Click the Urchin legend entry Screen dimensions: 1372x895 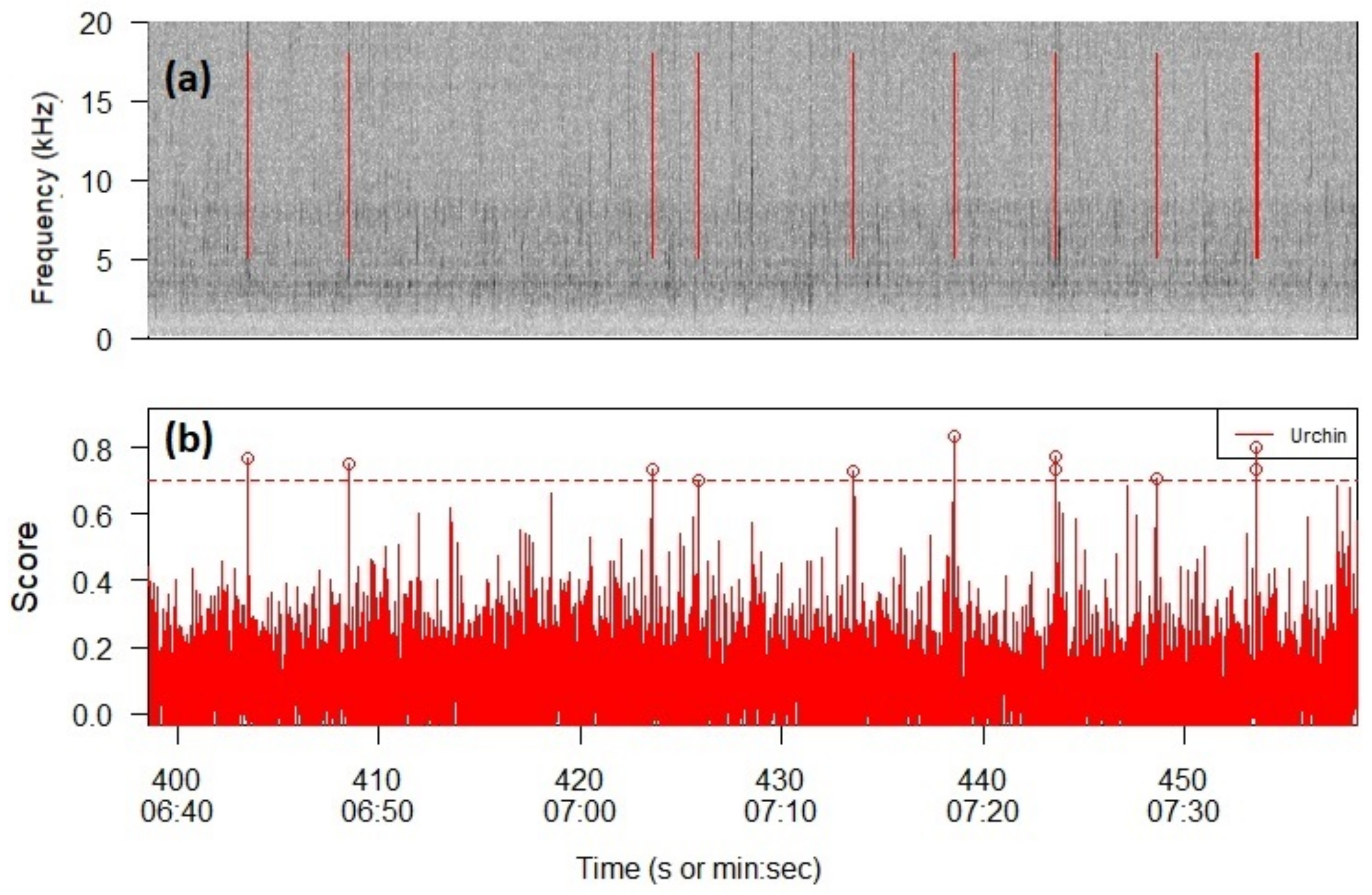tap(1318, 436)
